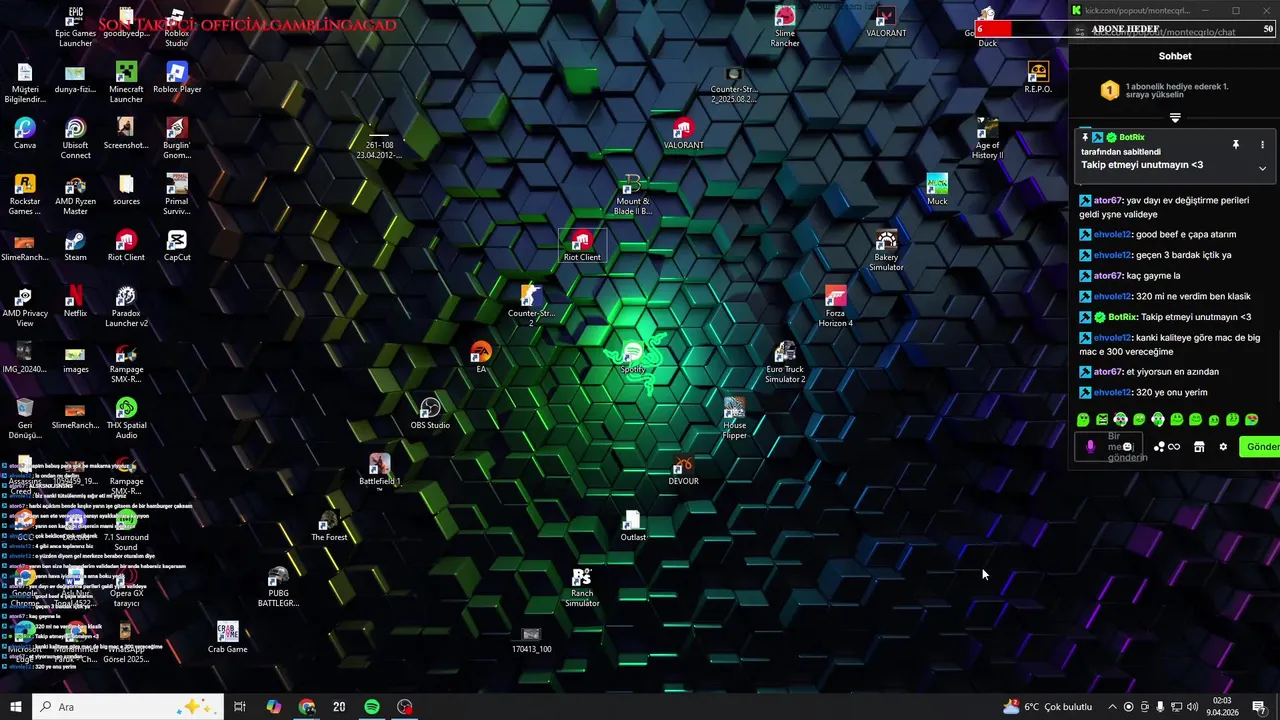Select the DEVOUR game icon
Viewport: 1280px width, 720px height.
683,470
